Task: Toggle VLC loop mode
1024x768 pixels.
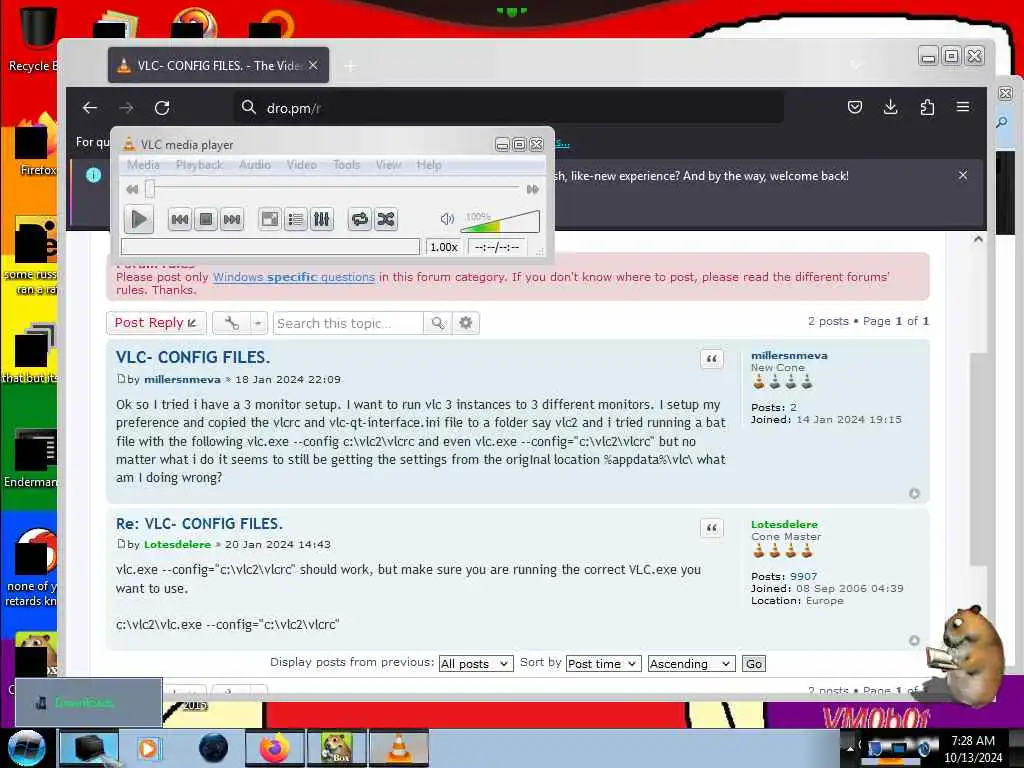Action: (359, 219)
